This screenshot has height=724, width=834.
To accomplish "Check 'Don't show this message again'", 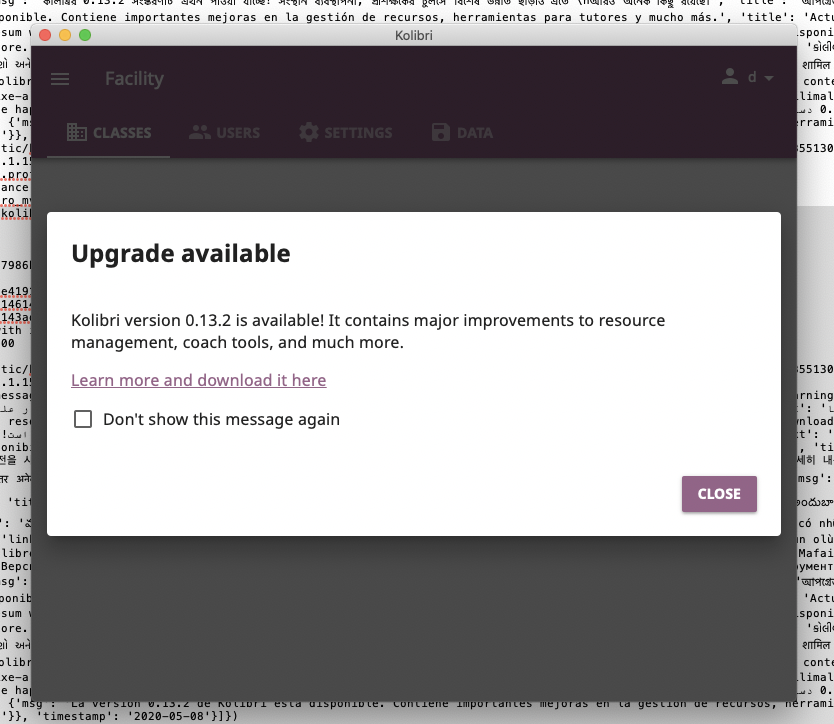I will [83, 419].
